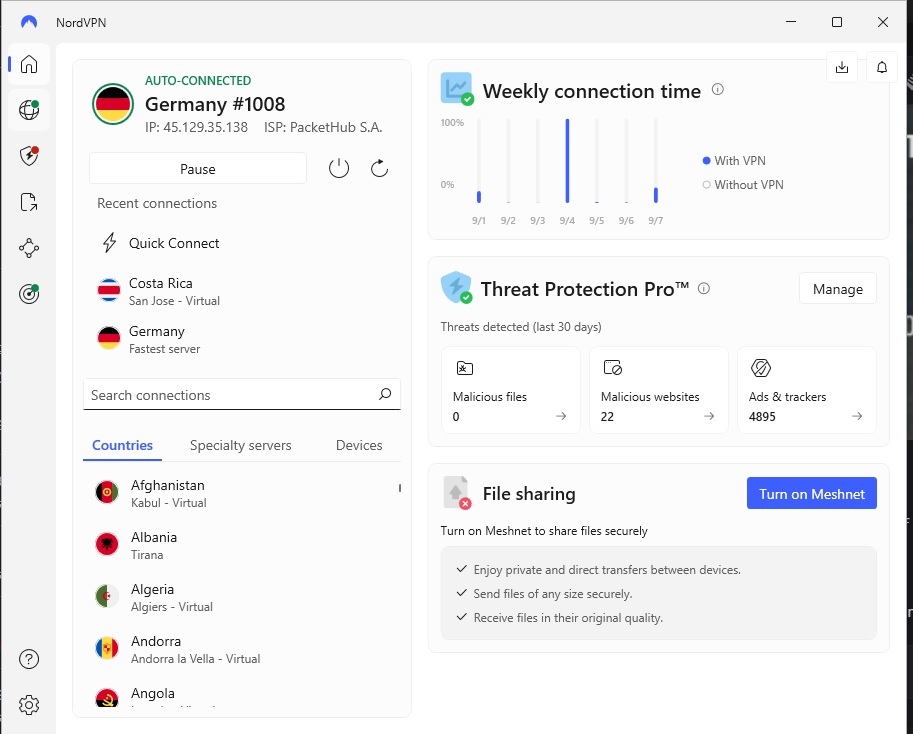Image resolution: width=913 pixels, height=734 pixels.
Task: Open the Meshnet sidebar icon
Action: click(x=29, y=249)
